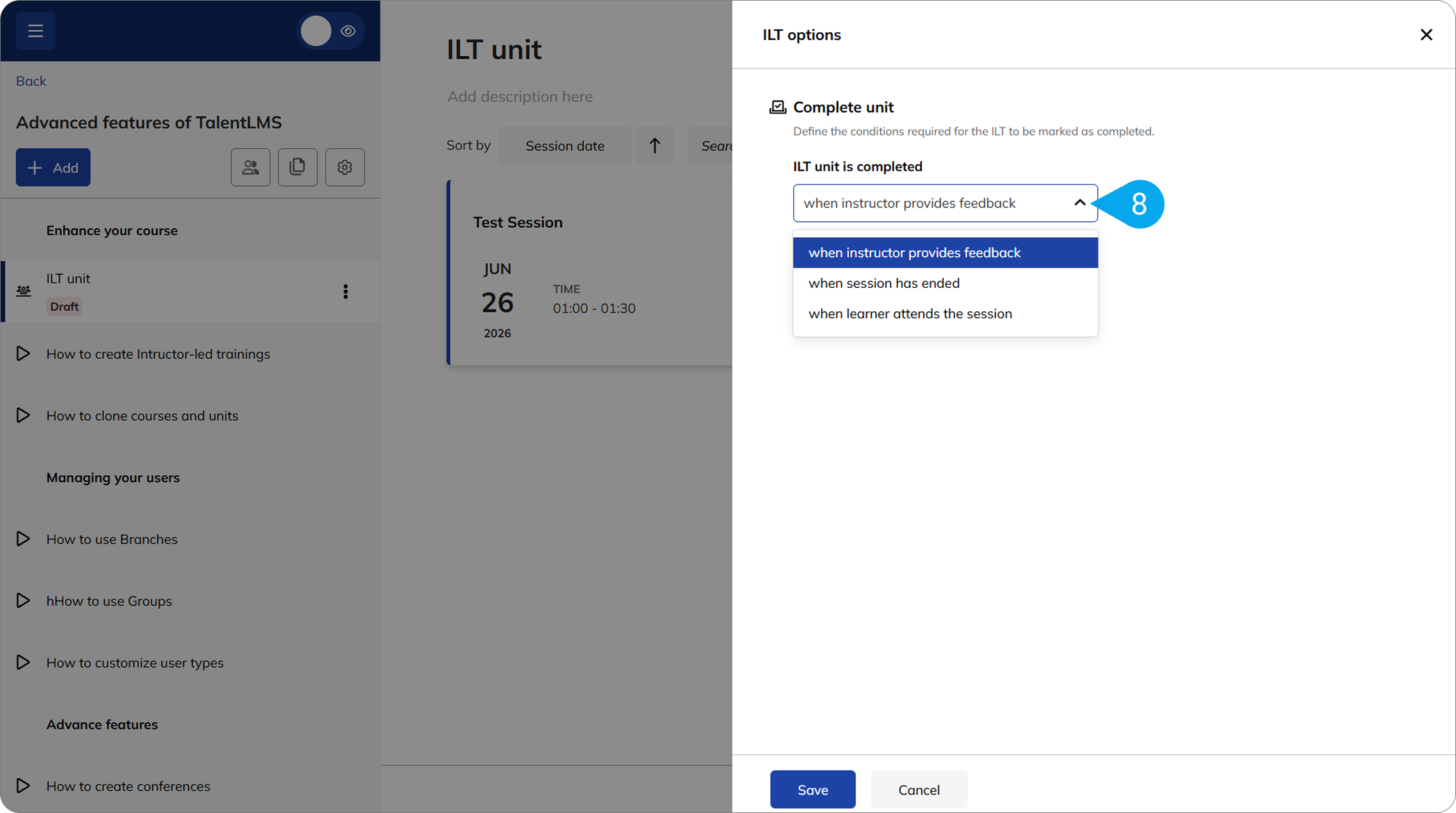This screenshot has width=1456, height=813.
Task: Toggle sort direction arrow icon
Action: click(655, 146)
